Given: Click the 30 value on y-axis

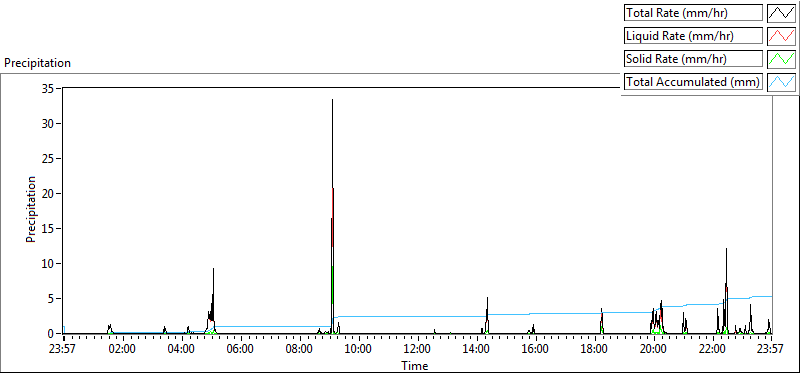Looking at the screenshot, I should tap(48, 123).
